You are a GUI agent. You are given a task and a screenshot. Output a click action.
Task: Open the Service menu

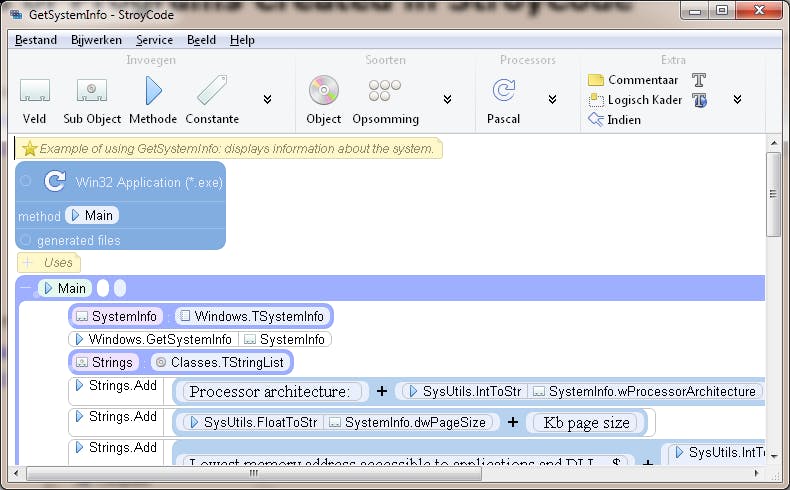point(154,40)
